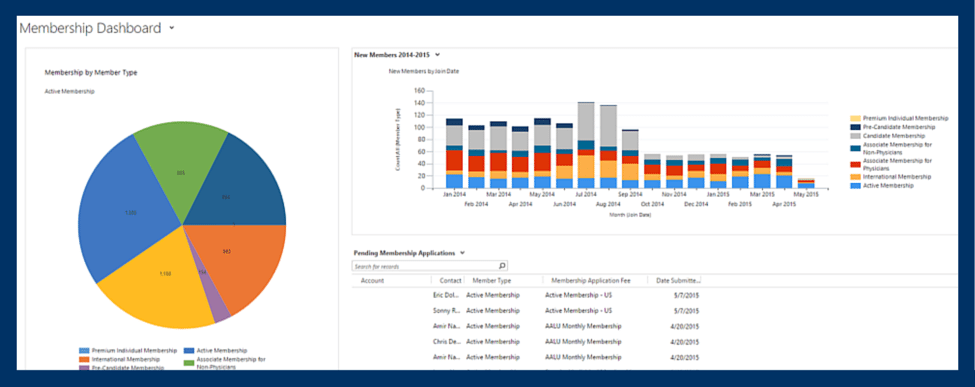975x387 pixels.
Task: Expand the New Members 2014-2015 view dropdown
Action: (438, 55)
